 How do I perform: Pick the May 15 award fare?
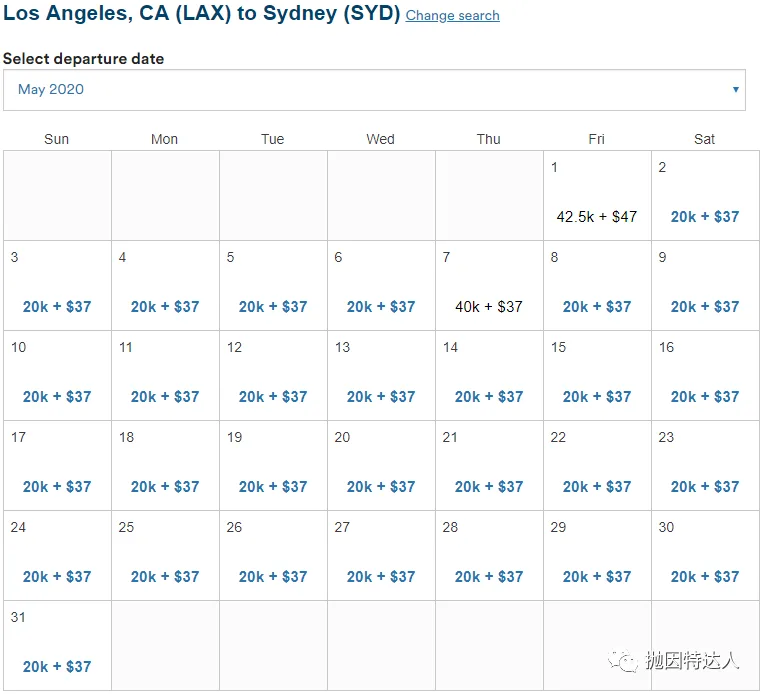(597, 397)
